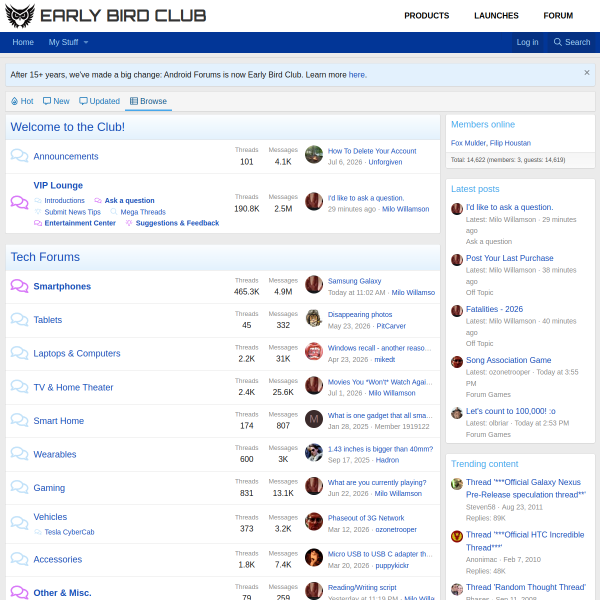Follow the 'here' link in notice
This screenshot has height=600, width=600.
pos(357,75)
